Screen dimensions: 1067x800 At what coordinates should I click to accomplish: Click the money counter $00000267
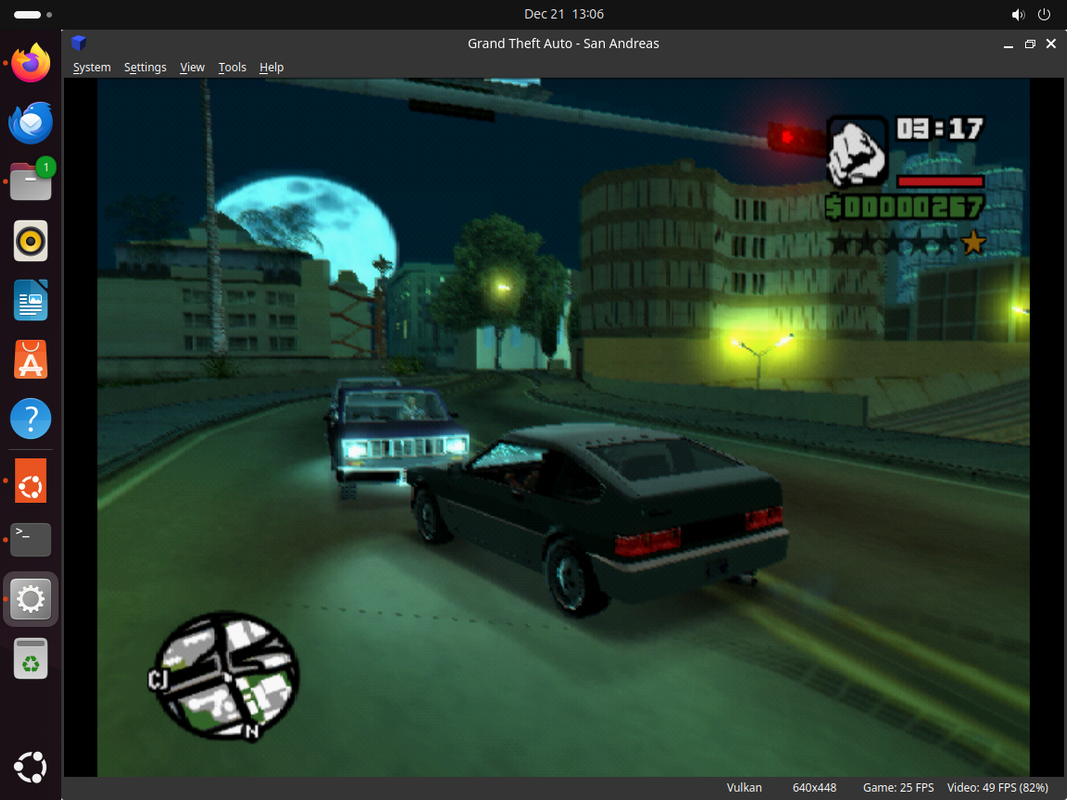904,207
